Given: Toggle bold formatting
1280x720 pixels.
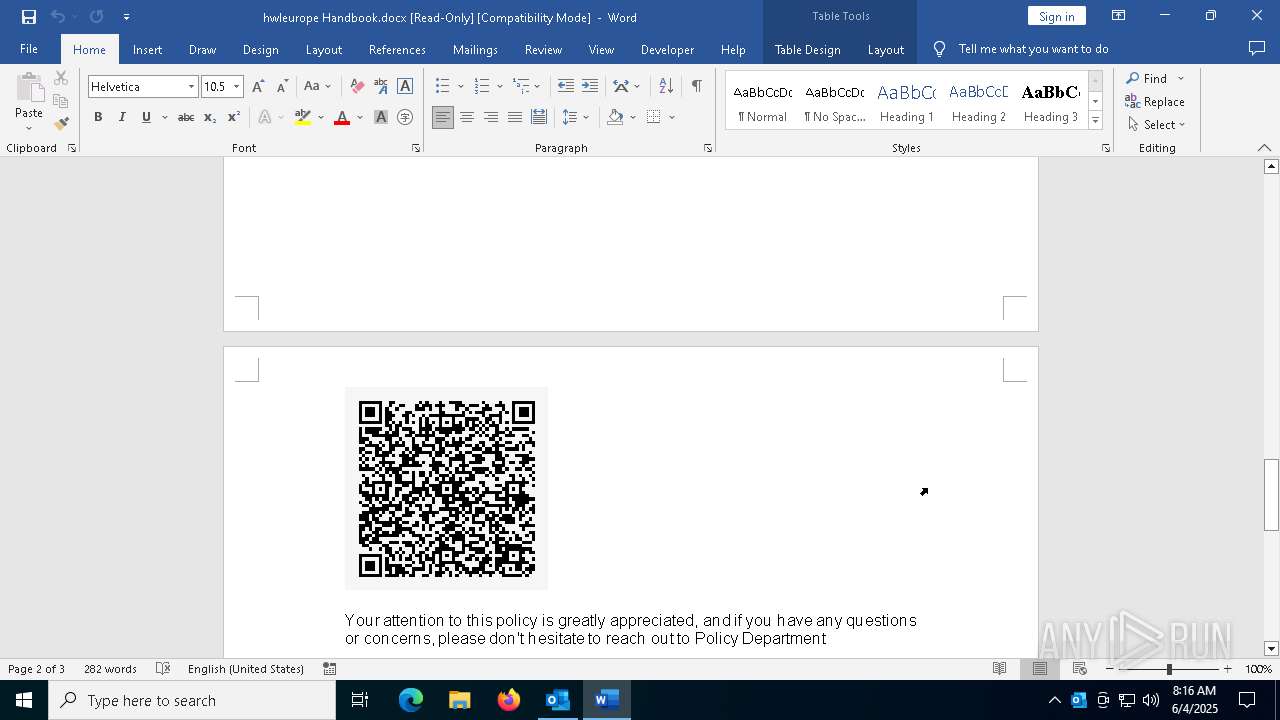Looking at the screenshot, I should click(98, 117).
